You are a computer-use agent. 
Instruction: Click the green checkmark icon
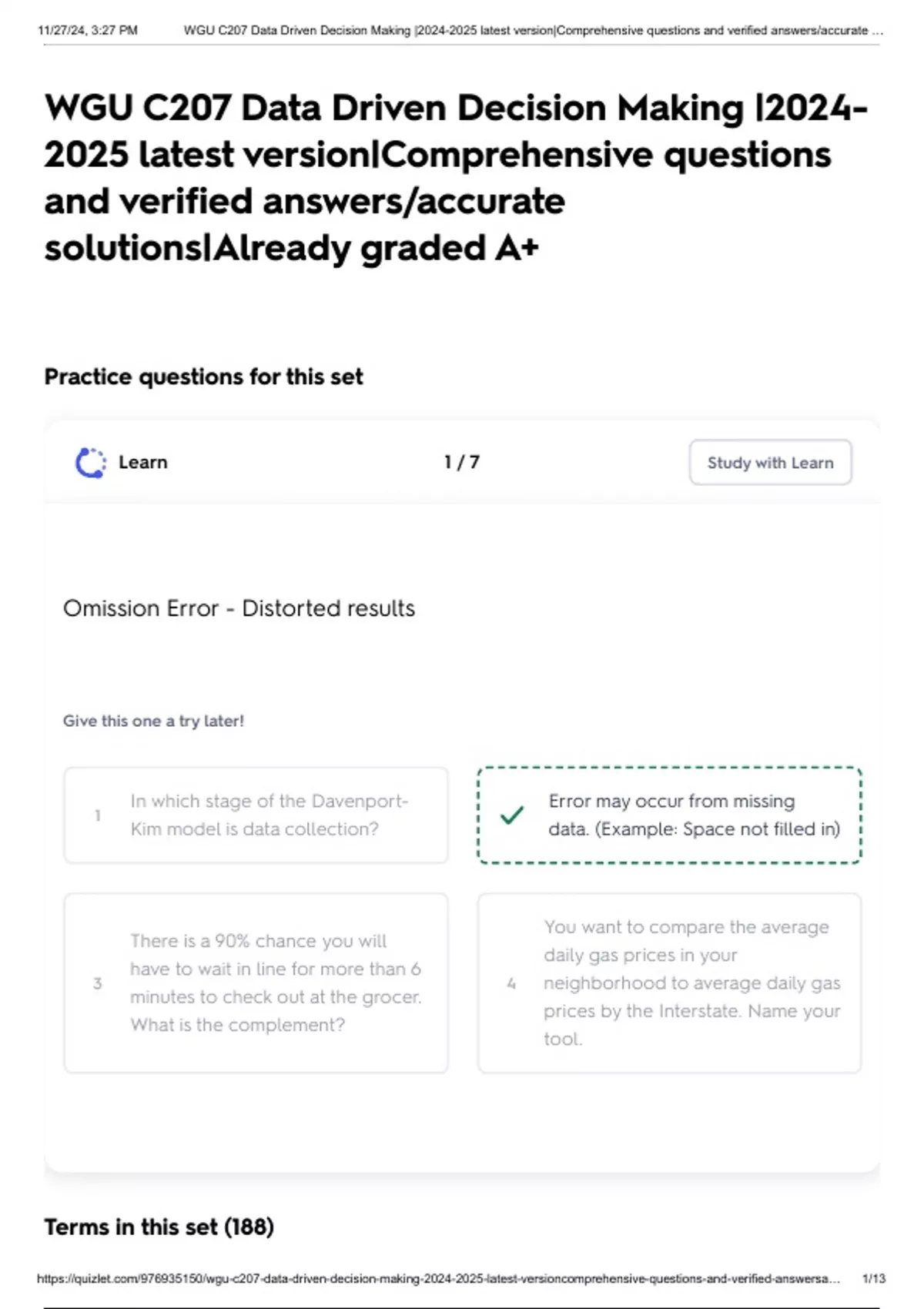point(512,815)
